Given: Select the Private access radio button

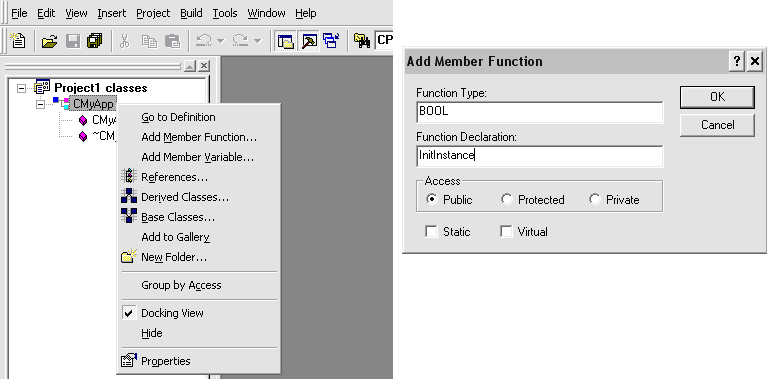Looking at the screenshot, I should click(594, 199).
